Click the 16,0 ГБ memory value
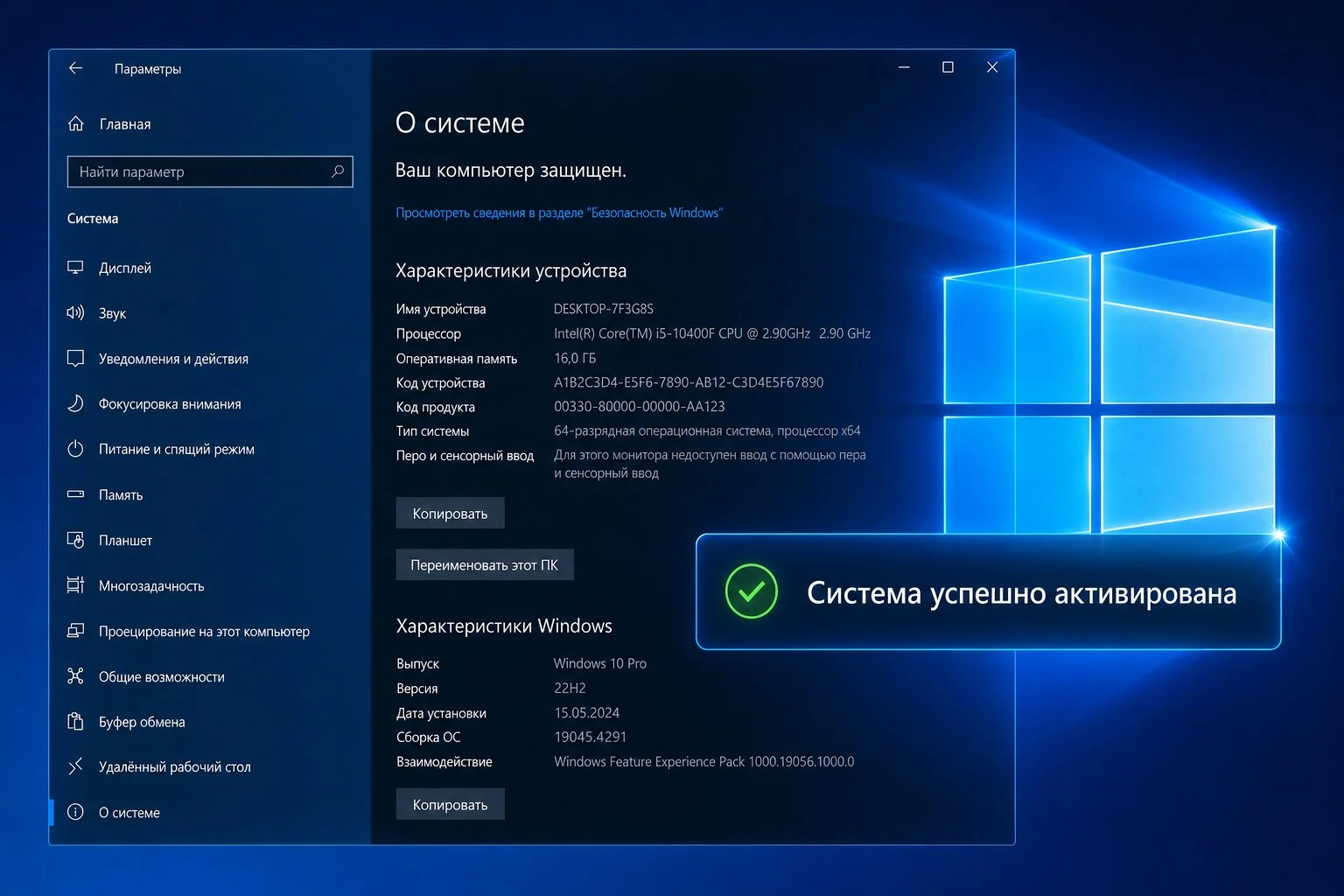The image size is (1344, 896). (x=575, y=358)
